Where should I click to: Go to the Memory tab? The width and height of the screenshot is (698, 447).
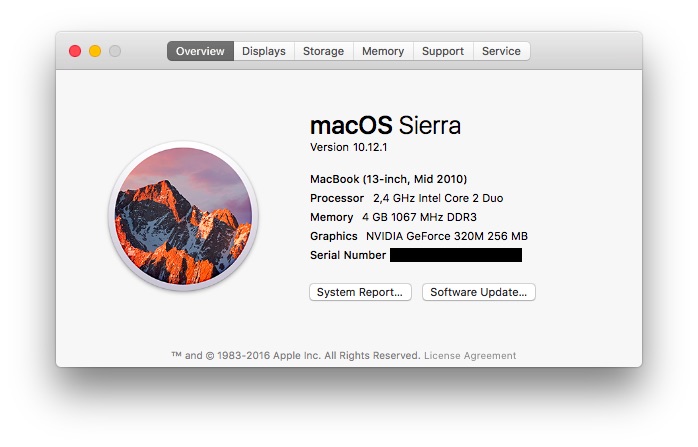[x=383, y=51]
